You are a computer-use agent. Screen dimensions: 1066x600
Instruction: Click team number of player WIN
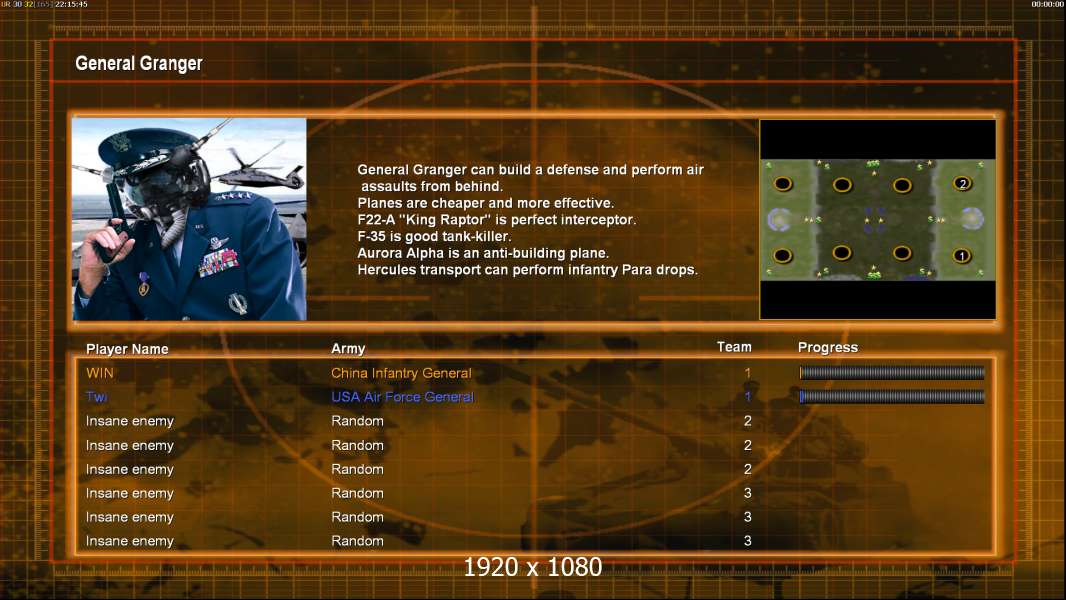point(747,373)
